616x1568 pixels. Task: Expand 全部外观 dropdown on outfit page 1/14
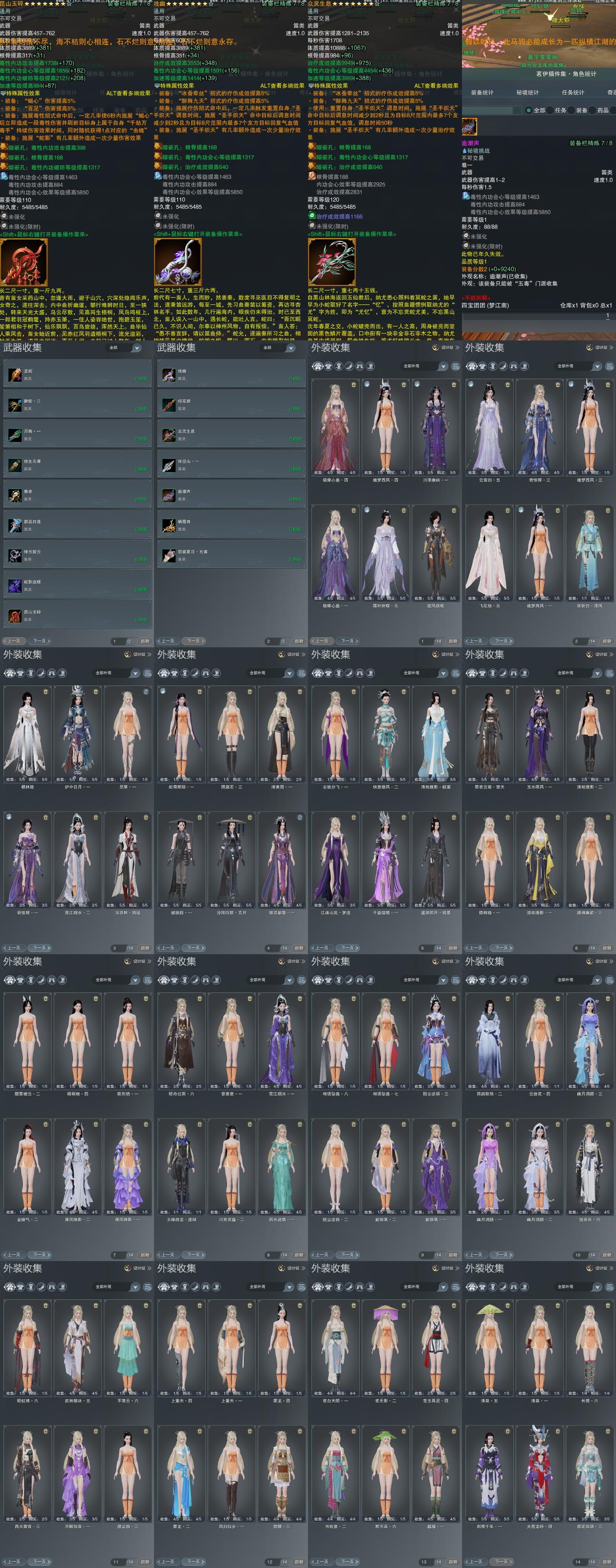point(424,366)
